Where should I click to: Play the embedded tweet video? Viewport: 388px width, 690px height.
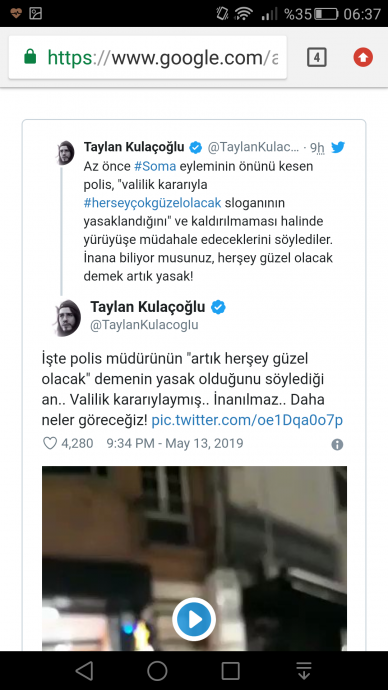194,619
